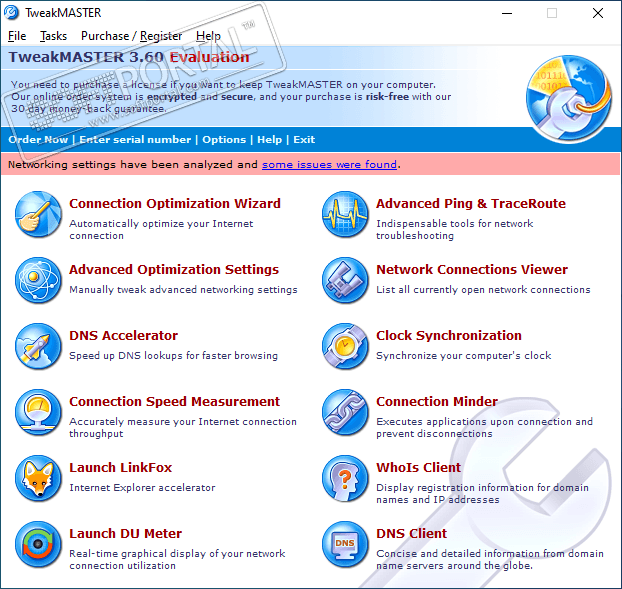Viewport: 622px width, 589px height.
Task: Click the WhoIs Client question-mark icon
Action: pyautogui.click(x=345, y=478)
